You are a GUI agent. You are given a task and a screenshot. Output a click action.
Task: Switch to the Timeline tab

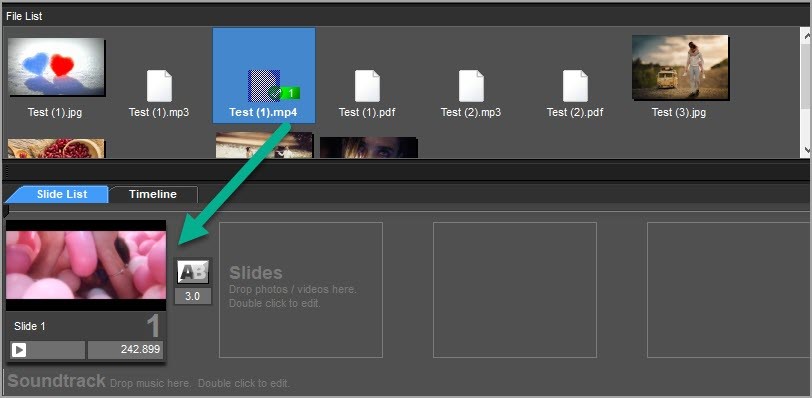coord(153,194)
